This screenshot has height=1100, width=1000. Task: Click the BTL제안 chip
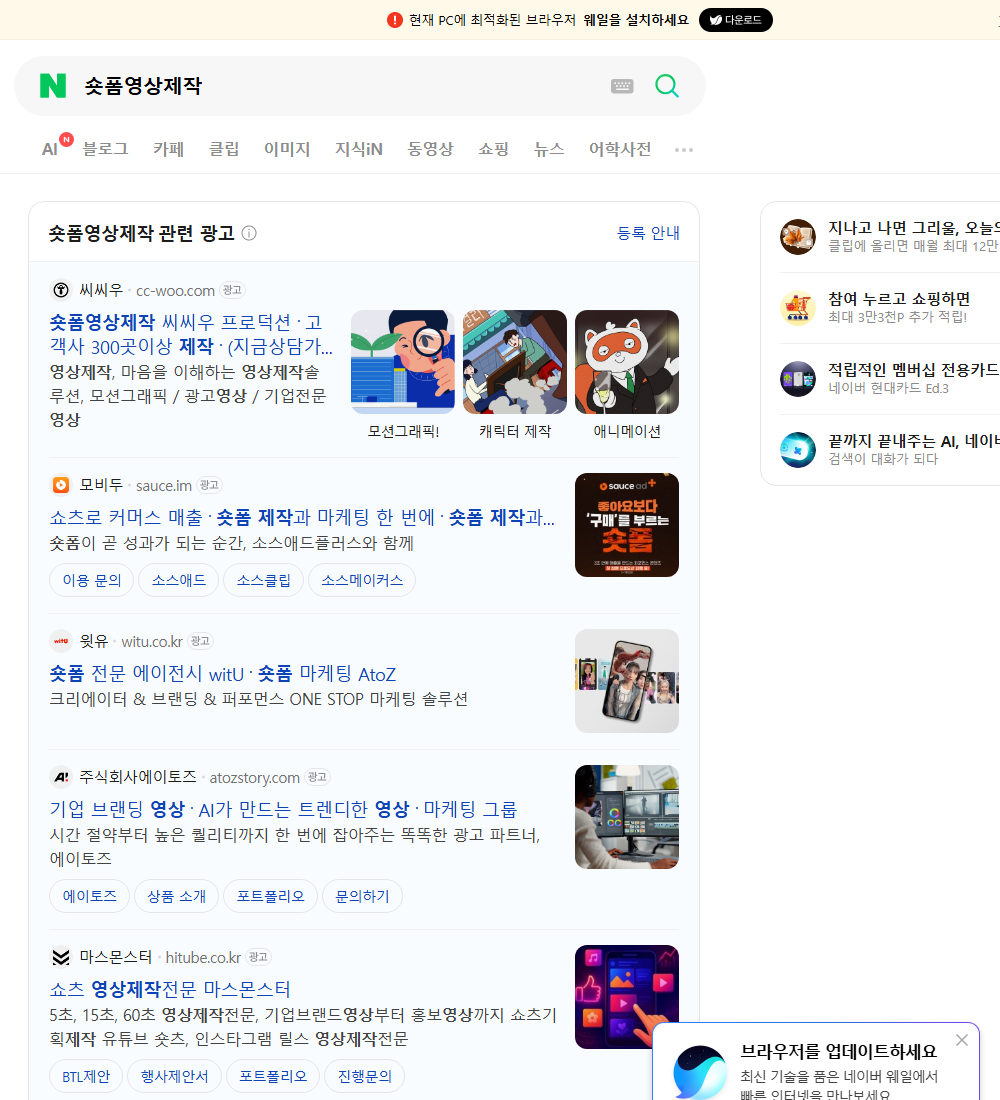pos(86,1076)
